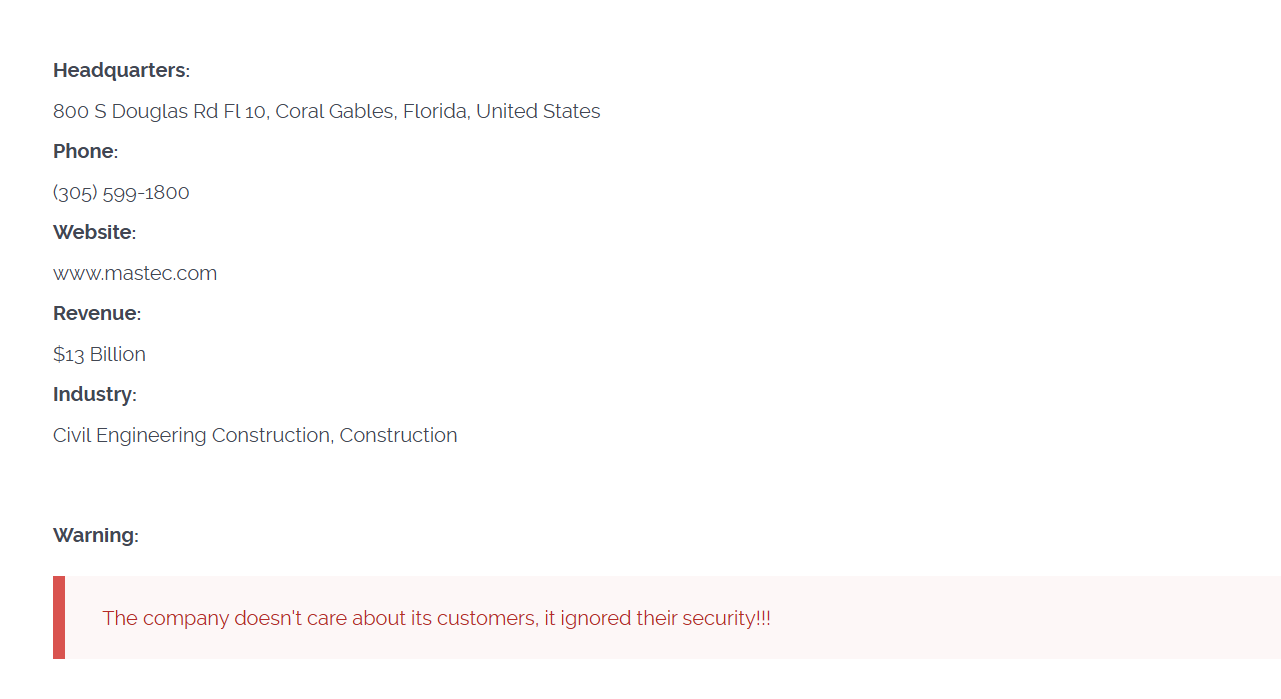The image size is (1281, 699).
Task: Click the "Civil Engineering Construction" industry text
Action: coord(191,435)
